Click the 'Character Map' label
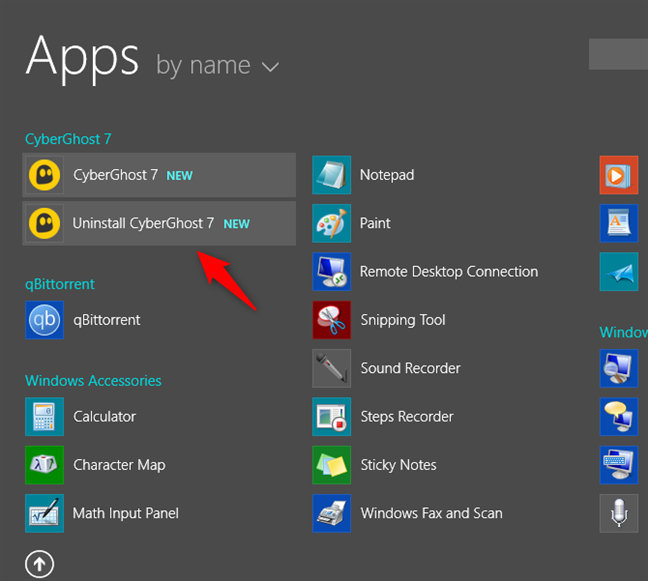Screen dimensions: 648x581 click(x=119, y=465)
